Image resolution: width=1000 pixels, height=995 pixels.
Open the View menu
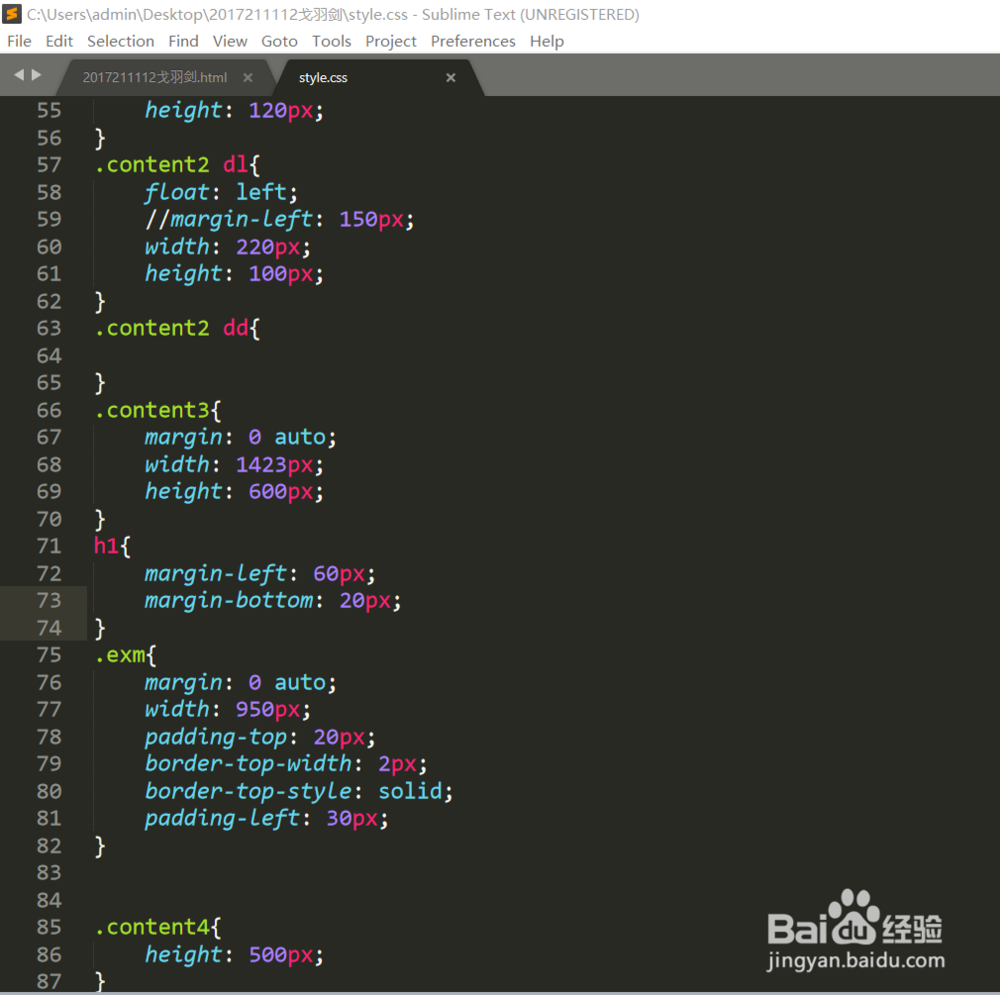230,41
